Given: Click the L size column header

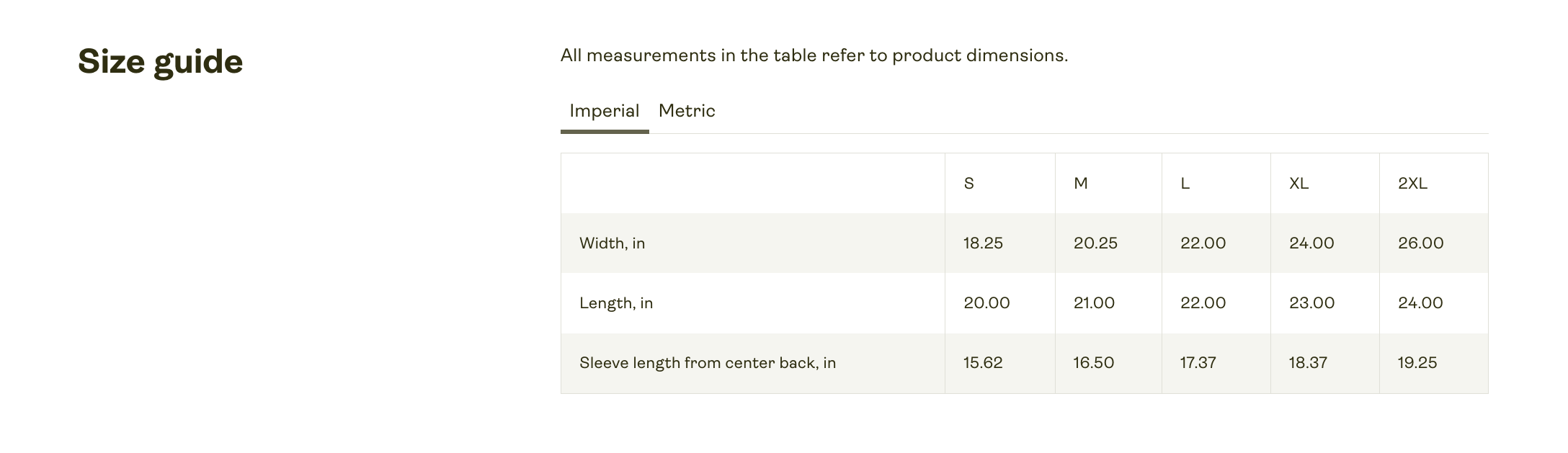Looking at the screenshot, I should [1185, 184].
